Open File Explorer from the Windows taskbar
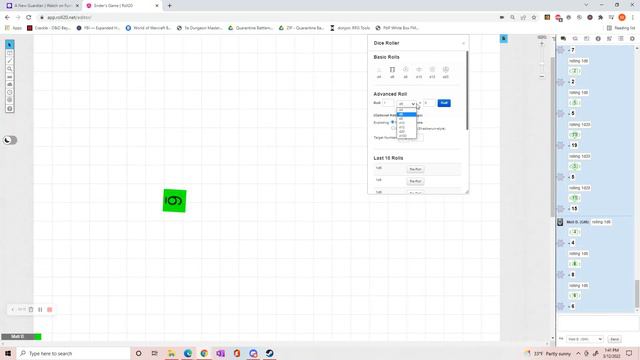Image resolution: width=640 pixels, height=360 pixels. pos(171,353)
